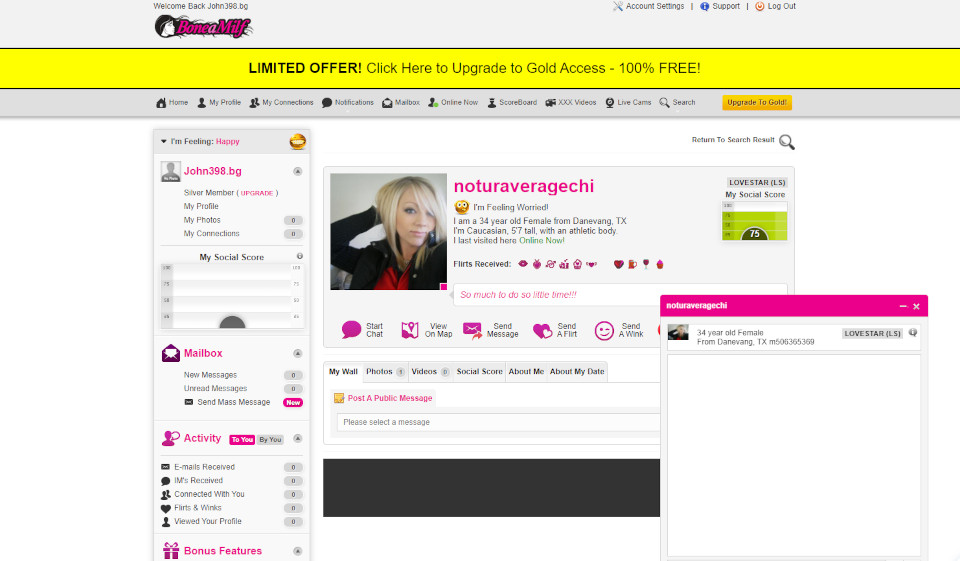The width and height of the screenshot is (960, 561).
Task: Switch to the About Me tab
Action: point(526,372)
